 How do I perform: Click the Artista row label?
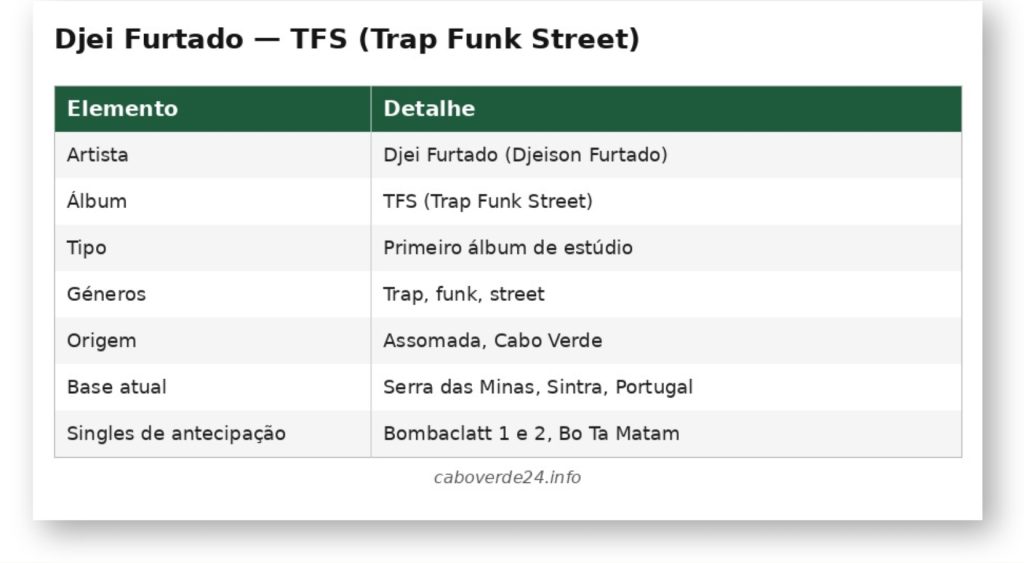click(x=97, y=155)
